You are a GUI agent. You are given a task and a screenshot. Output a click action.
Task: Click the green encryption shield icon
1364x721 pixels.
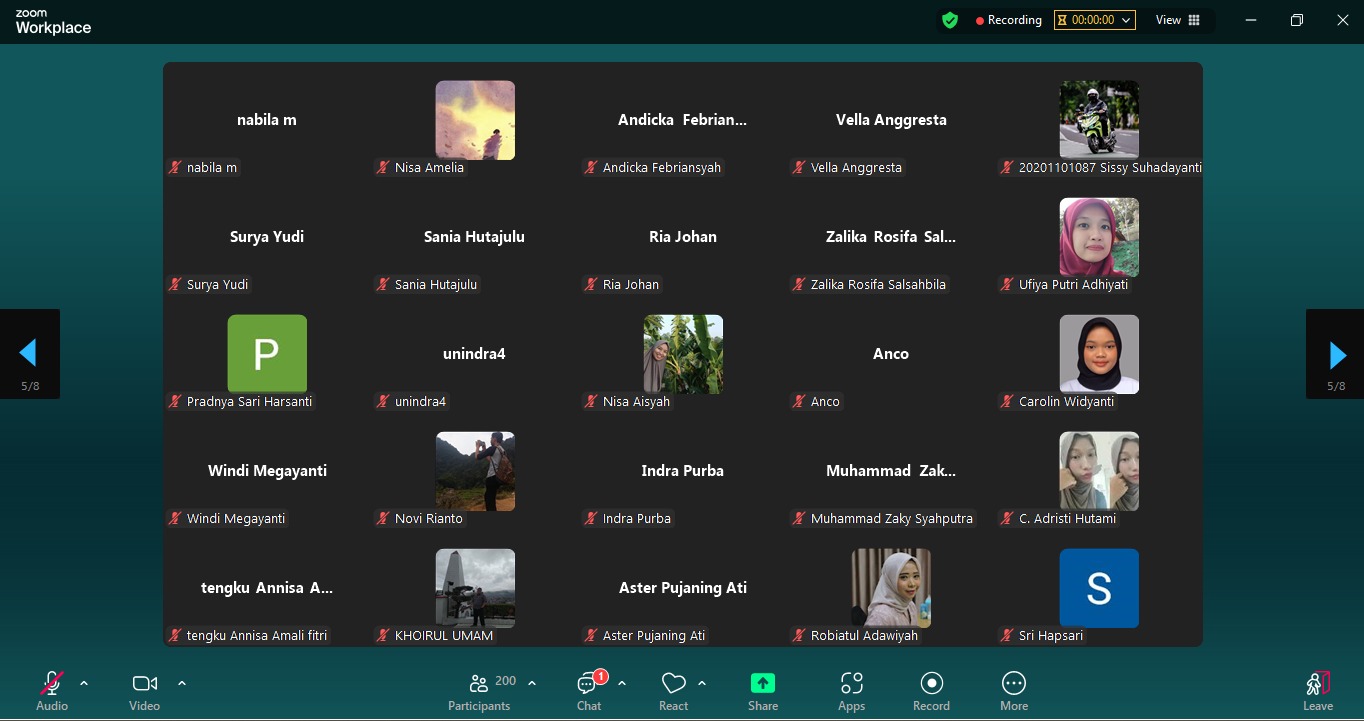[950, 20]
